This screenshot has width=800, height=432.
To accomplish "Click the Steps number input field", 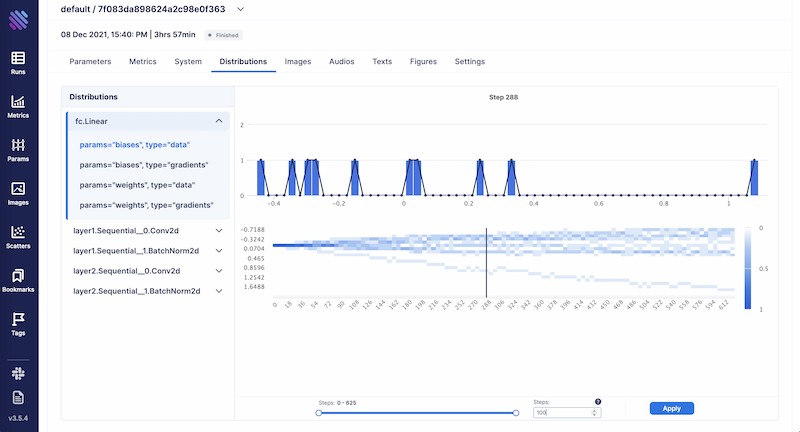I will 562,412.
